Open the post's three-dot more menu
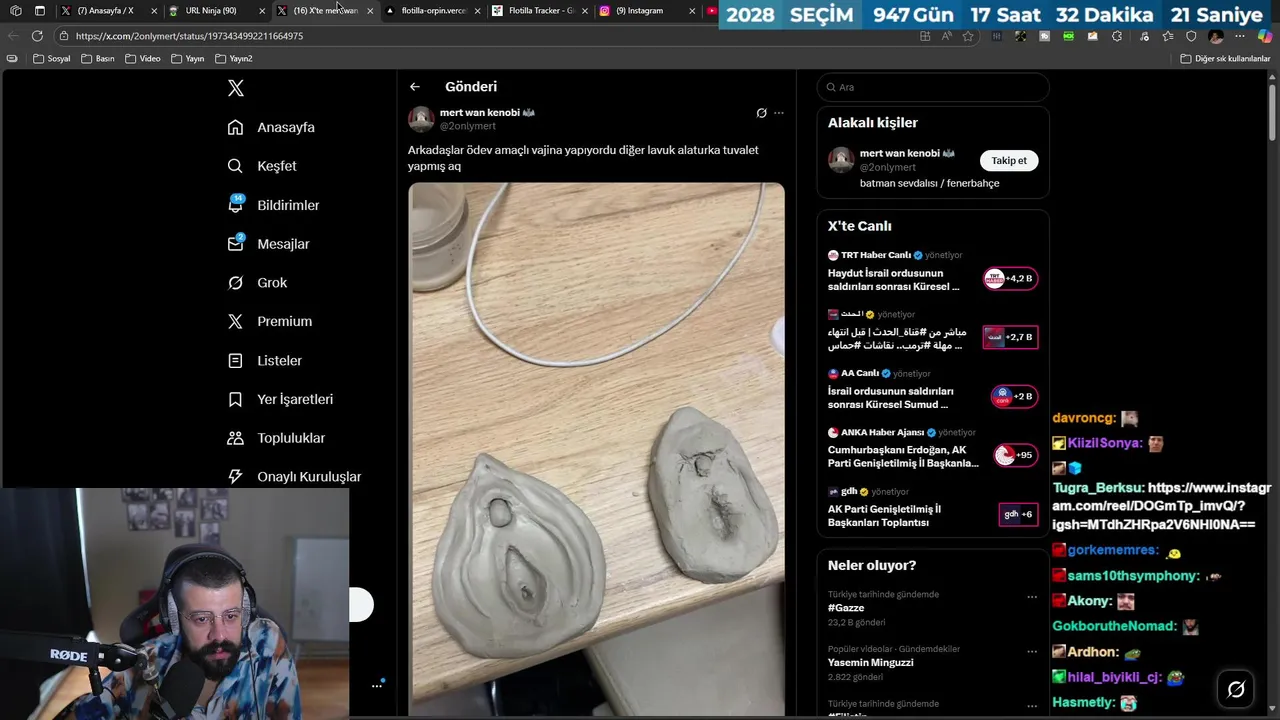The image size is (1280, 720). tap(779, 113)
